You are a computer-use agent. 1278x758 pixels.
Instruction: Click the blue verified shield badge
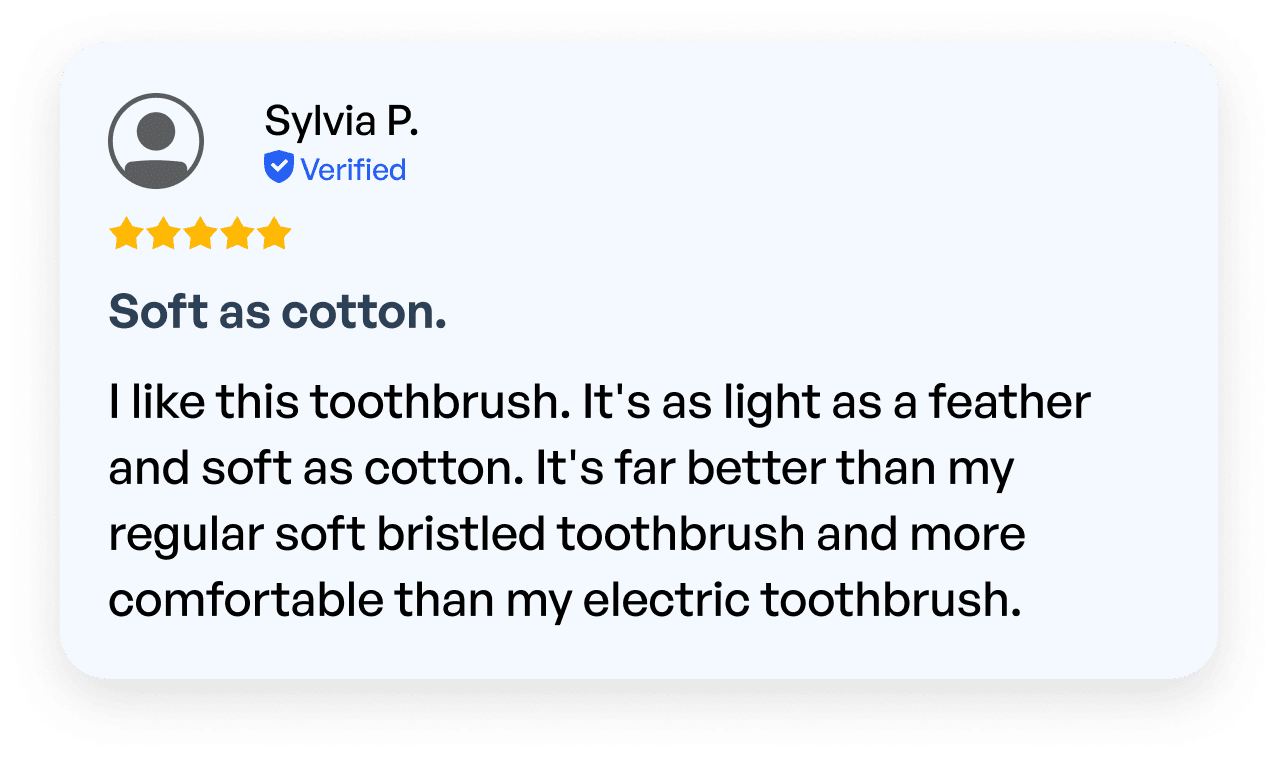click(x=278, y=168)
